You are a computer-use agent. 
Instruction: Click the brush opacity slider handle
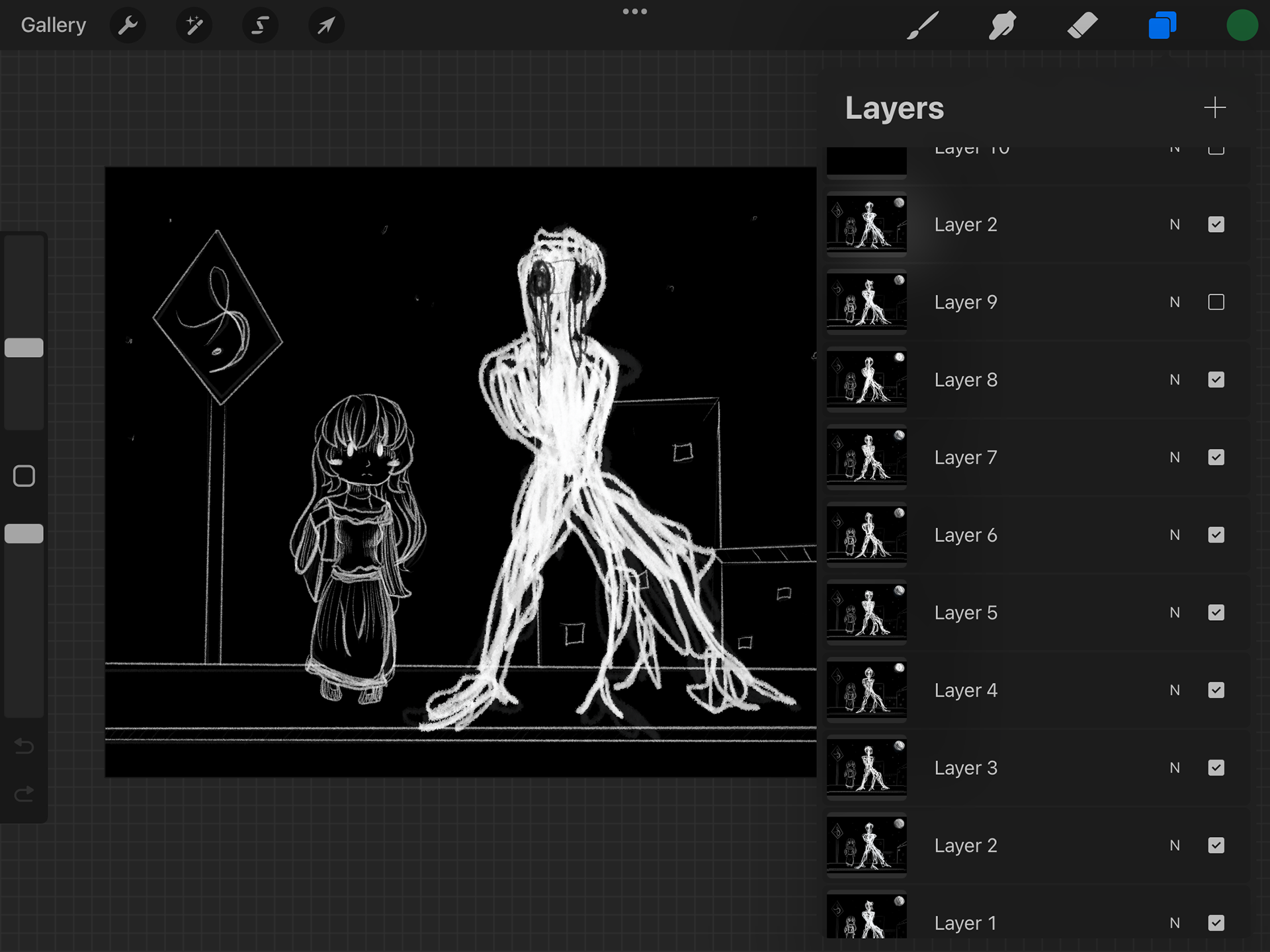pyautogui.click(x=24, y=534)
